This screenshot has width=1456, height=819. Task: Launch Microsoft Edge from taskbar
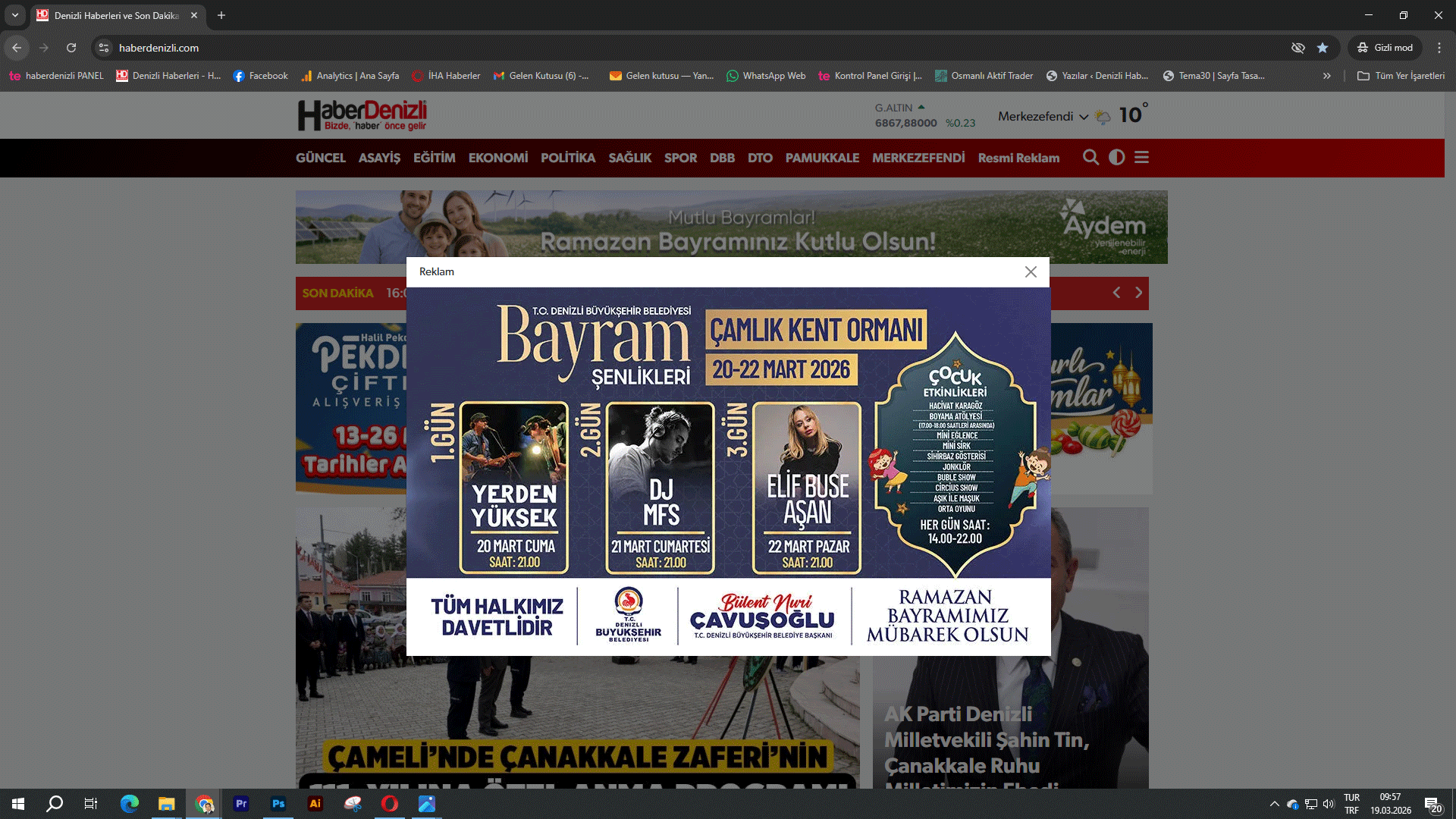(x=130, y=804)
